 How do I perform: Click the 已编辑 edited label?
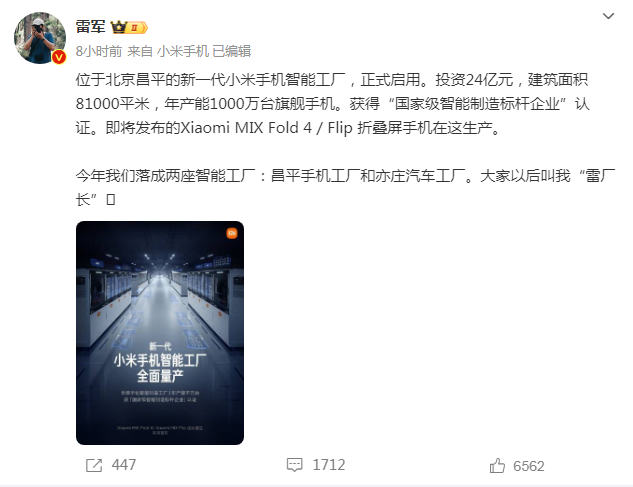coord(232,51)
